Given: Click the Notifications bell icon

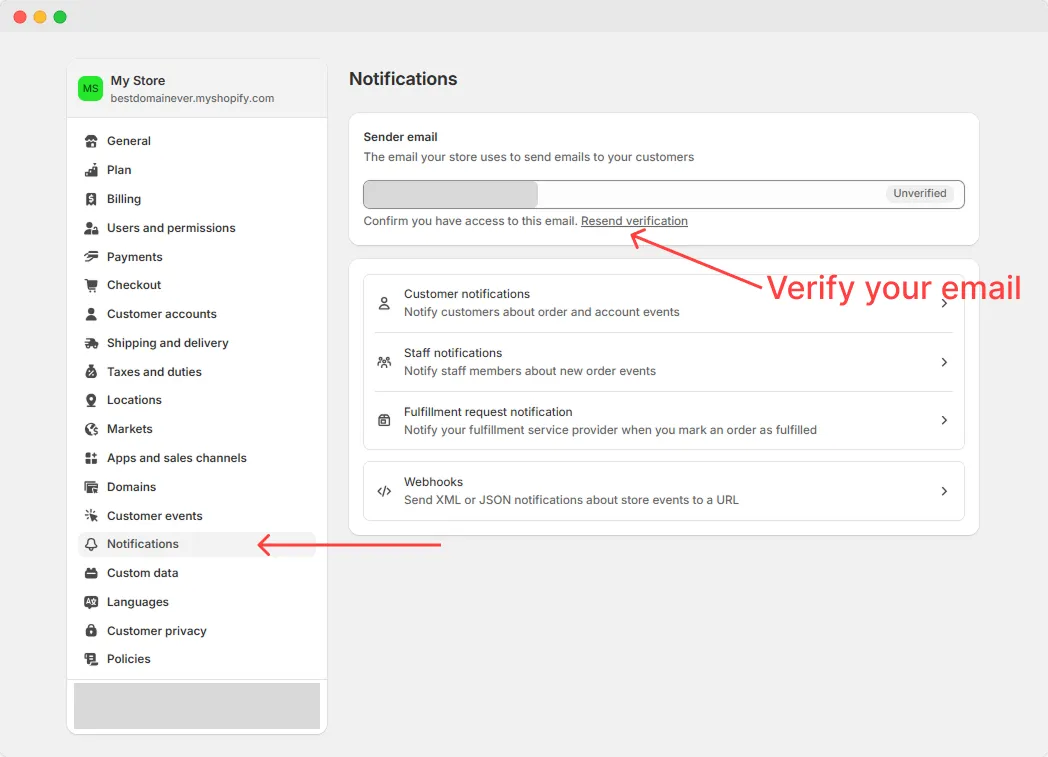Looking at the screenshot, I should coord(92,544).
